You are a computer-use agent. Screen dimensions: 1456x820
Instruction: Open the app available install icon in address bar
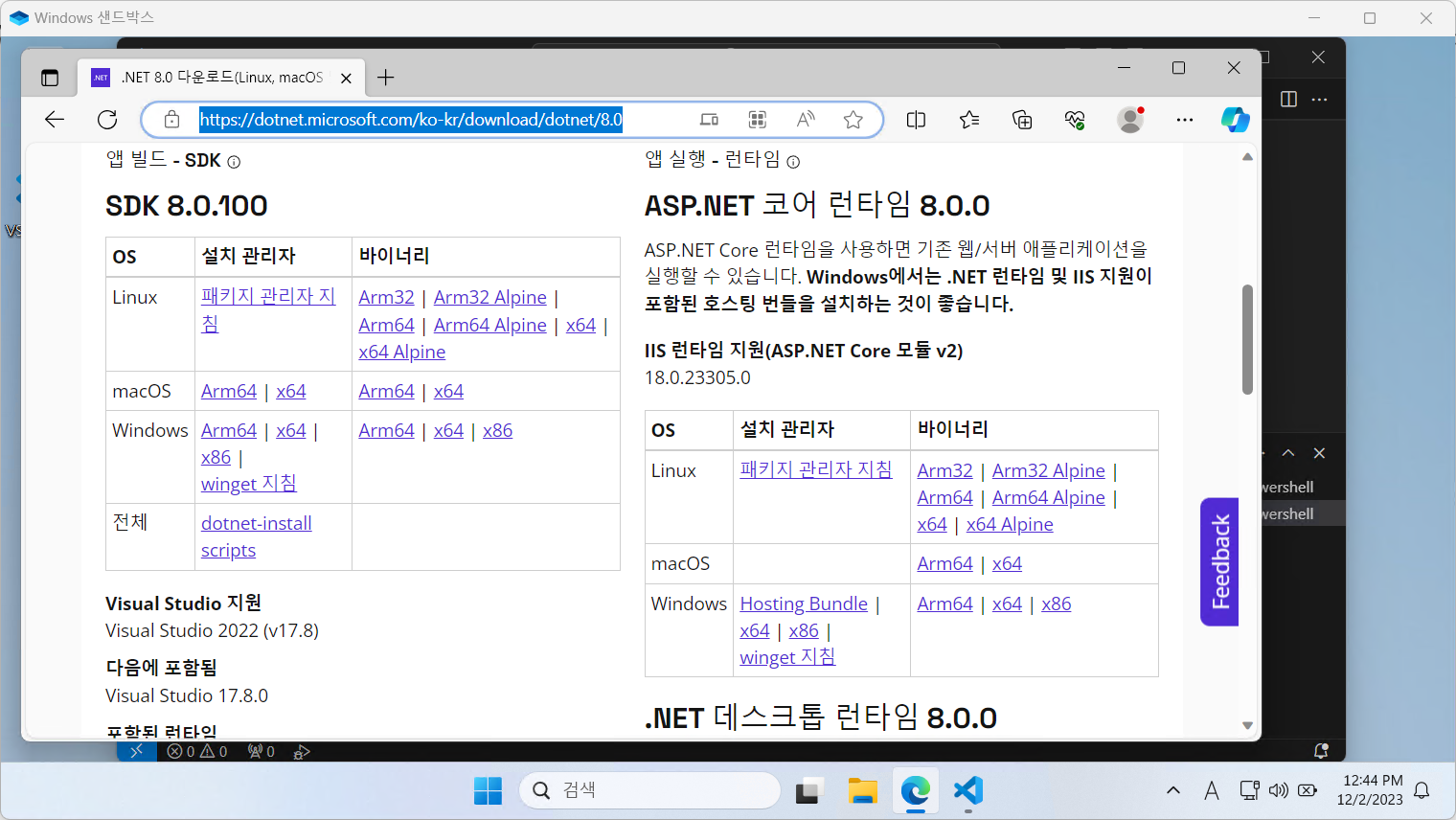click(x=709, y=120)
